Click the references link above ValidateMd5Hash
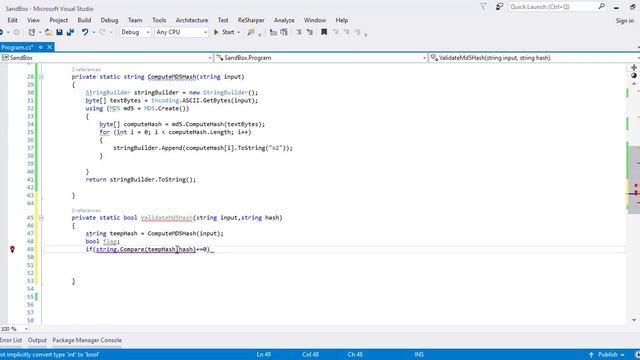Screen dimensions: 640x360 click(x=86, y=211)
